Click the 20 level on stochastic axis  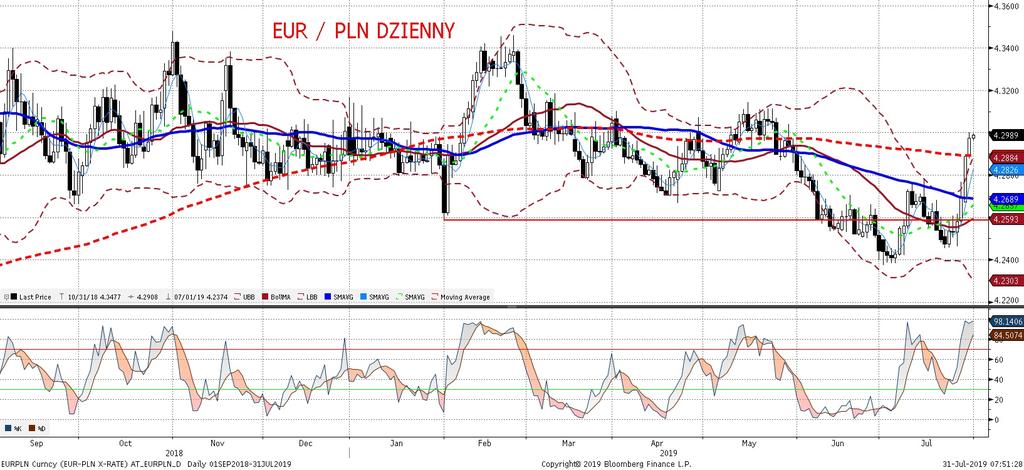pos(997,400)
